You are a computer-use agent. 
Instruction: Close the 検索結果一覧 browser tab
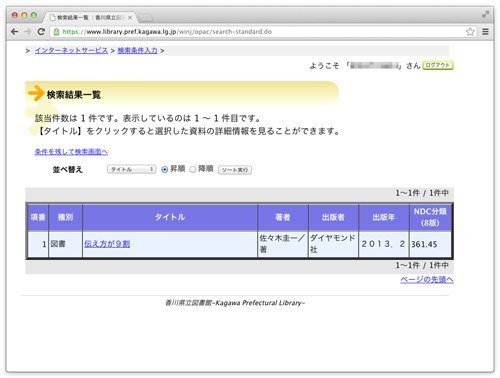tap(130, 17)
